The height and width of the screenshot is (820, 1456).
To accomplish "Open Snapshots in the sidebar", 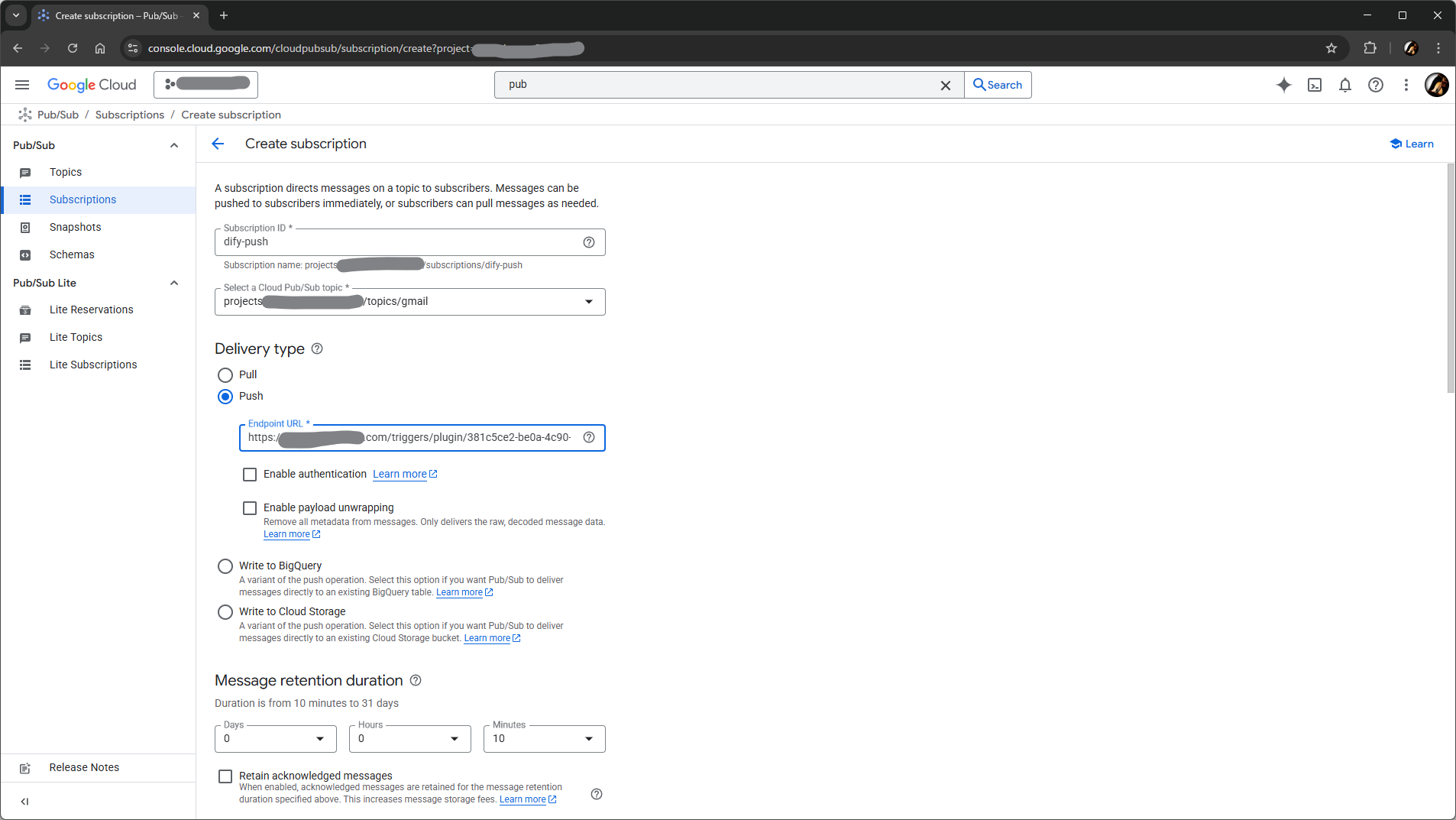I will (75, 228).
